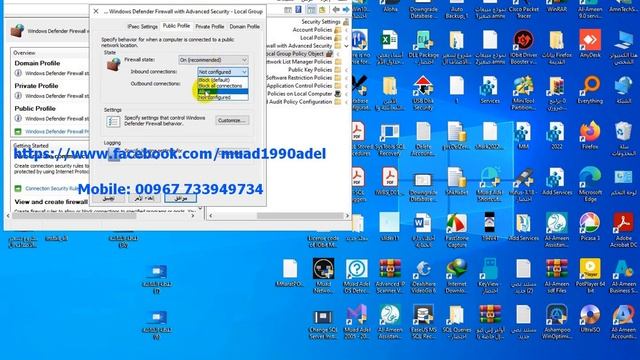Screen dimensions: 640x360
Task: Launch the FastStone Capture shortcut
Action: click(456, 230)
